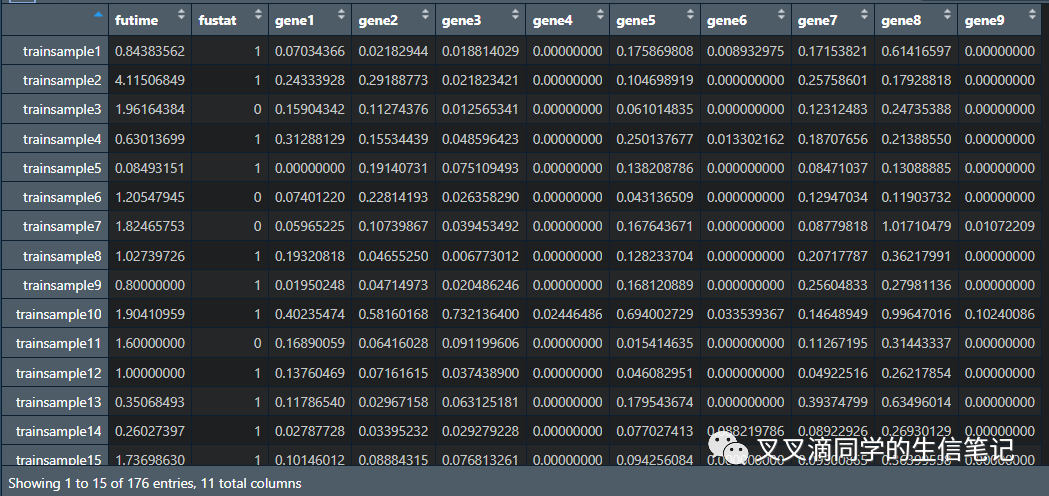Click the blue ascending sort arrow above row names
Screen dimensions: 1049x496
click(x=98, y=13)
